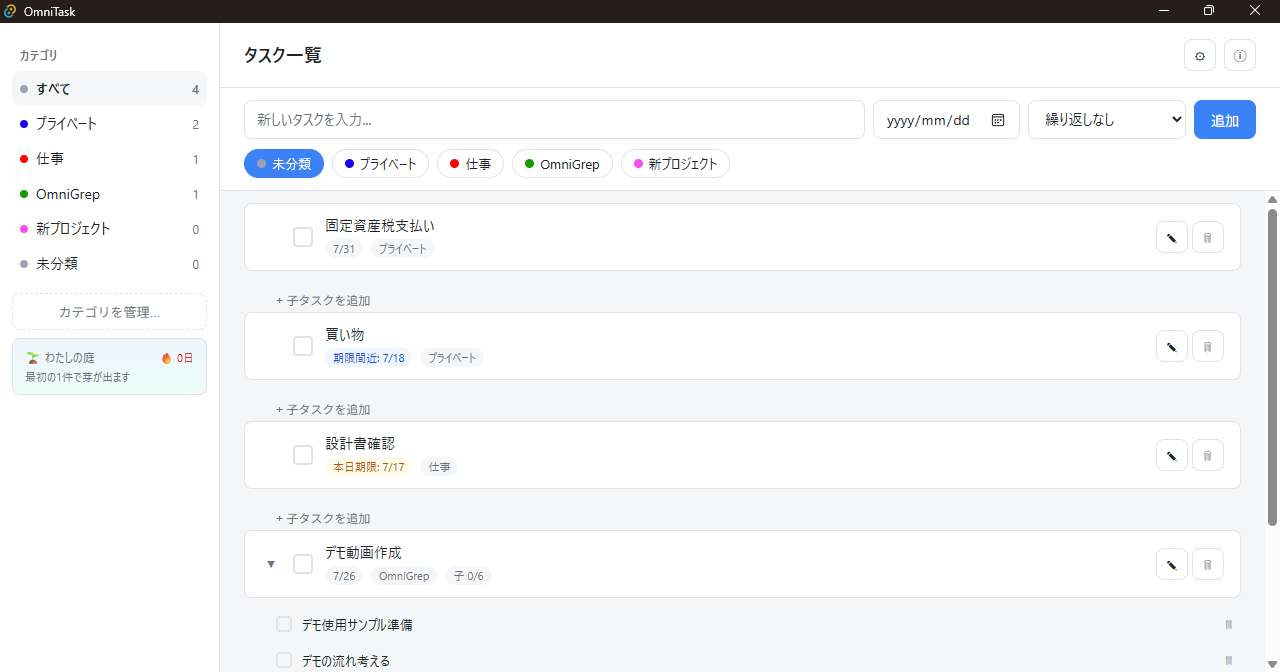The image size is (1280, 672).
Task: Edit the デモ動画作成 task with pencil icon
Action: click(x=1172, y=564)
